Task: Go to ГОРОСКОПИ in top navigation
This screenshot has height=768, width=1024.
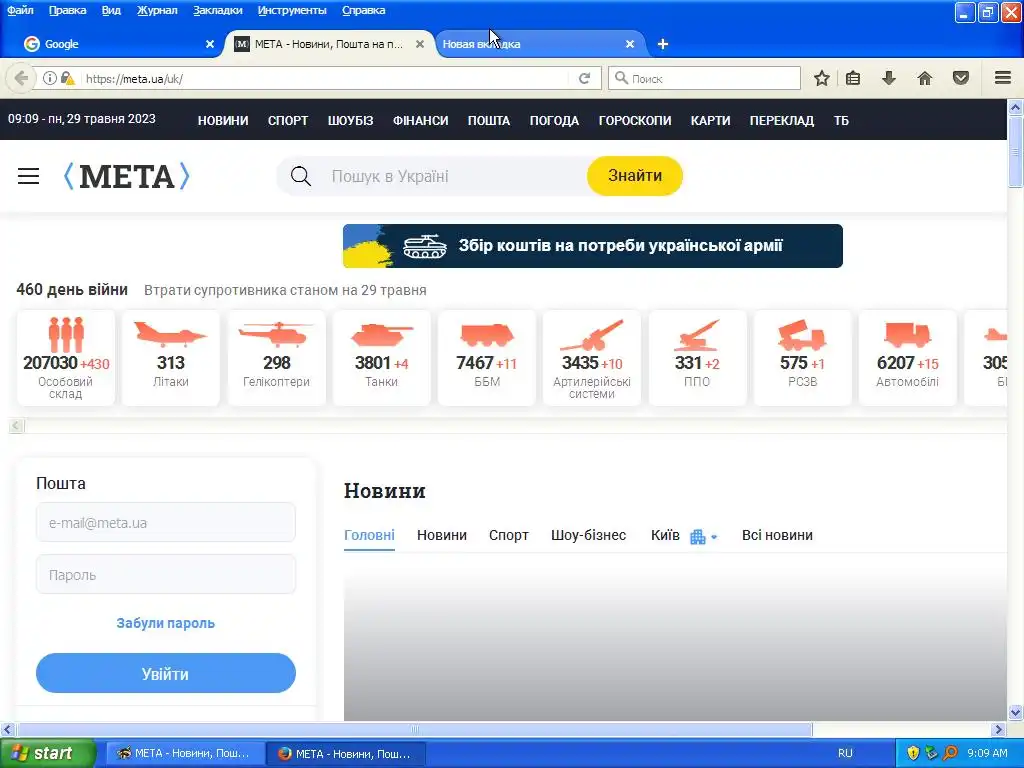Action: (635, 121)
